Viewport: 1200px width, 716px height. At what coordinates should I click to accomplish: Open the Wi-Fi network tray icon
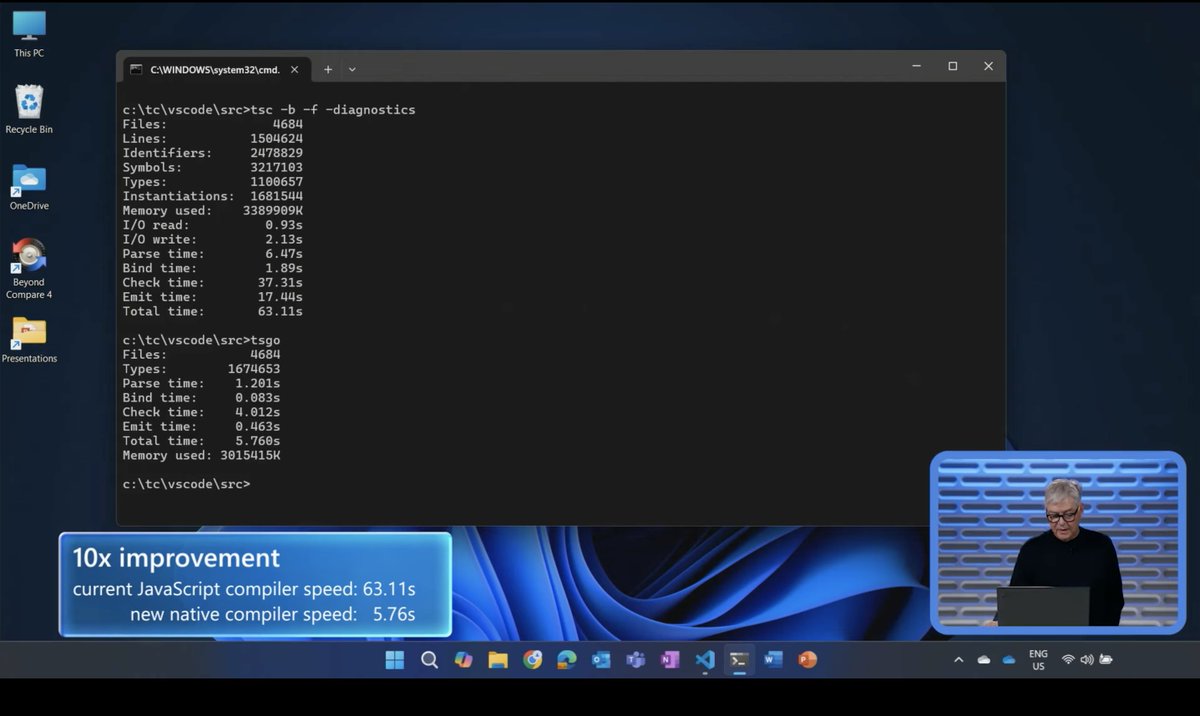coord(1068,660)
